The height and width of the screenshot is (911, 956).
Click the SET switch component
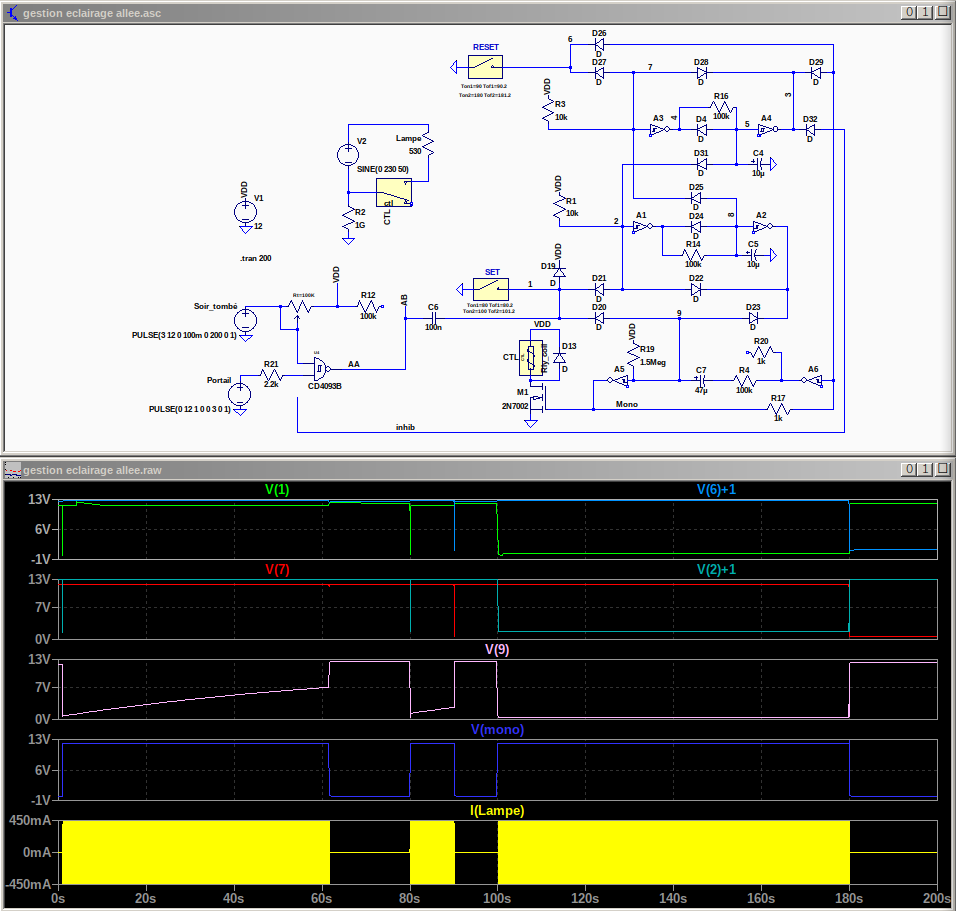(x=492, y=289)
